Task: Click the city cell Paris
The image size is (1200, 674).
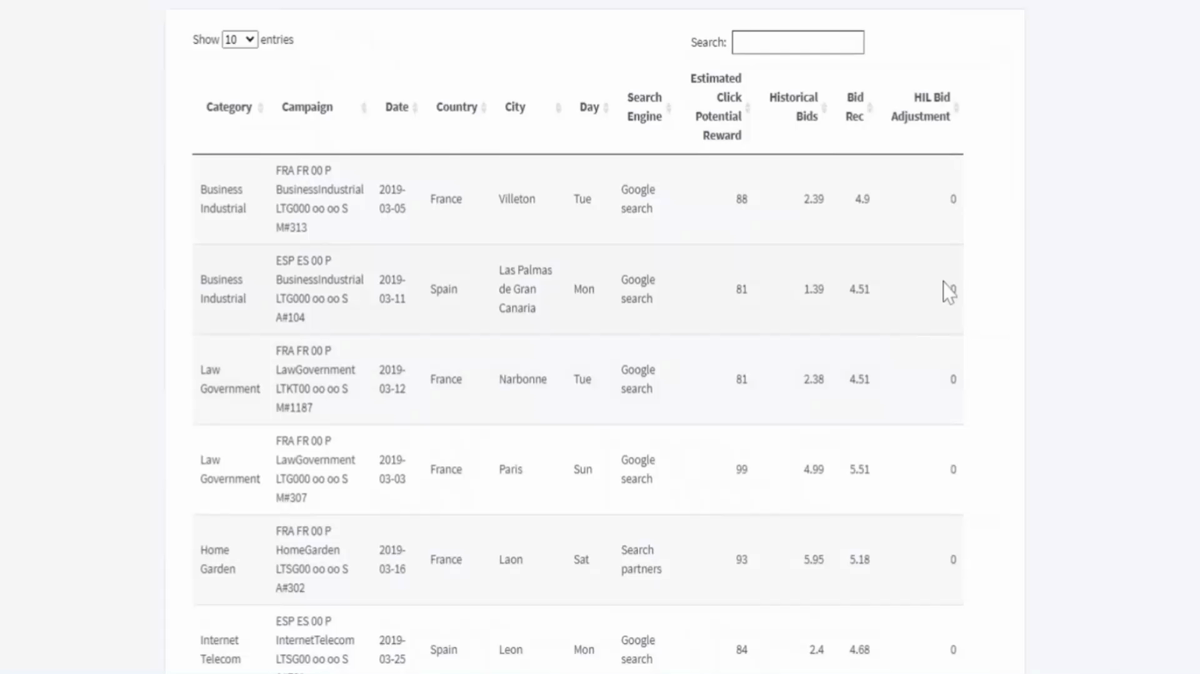Action: coord(510,469)
